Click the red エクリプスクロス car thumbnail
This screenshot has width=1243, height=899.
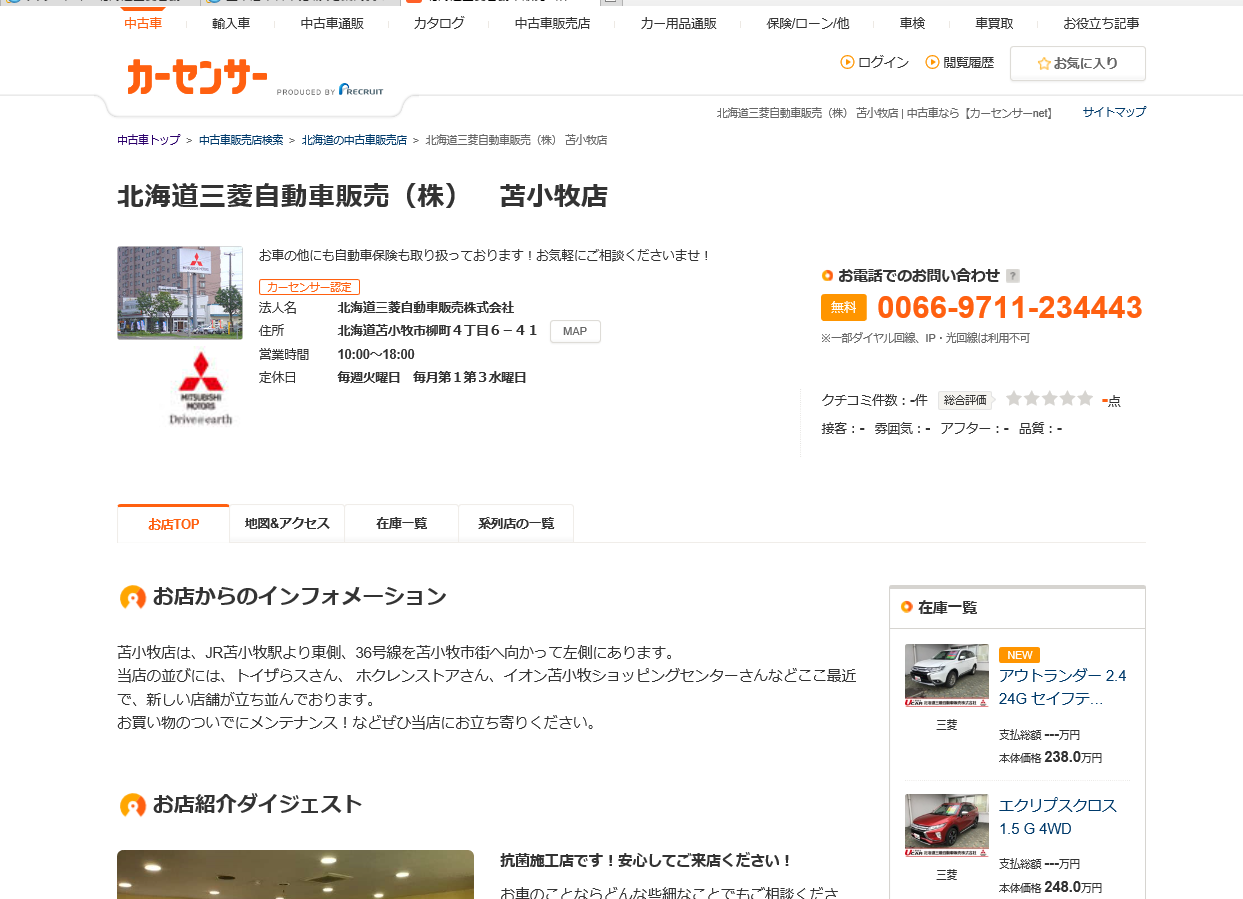pyautogui.click(x=946, y=825)
